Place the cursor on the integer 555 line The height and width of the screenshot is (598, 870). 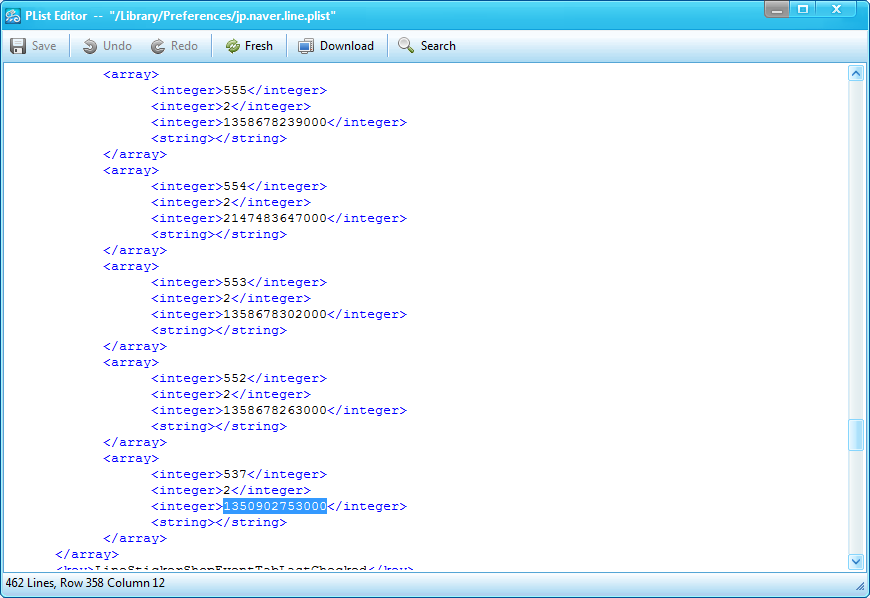pos(239,91)
